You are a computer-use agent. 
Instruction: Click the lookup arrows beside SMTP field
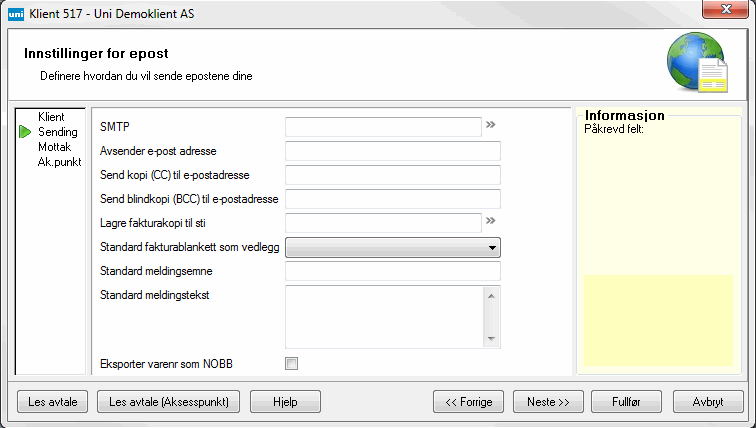[491, 126]
